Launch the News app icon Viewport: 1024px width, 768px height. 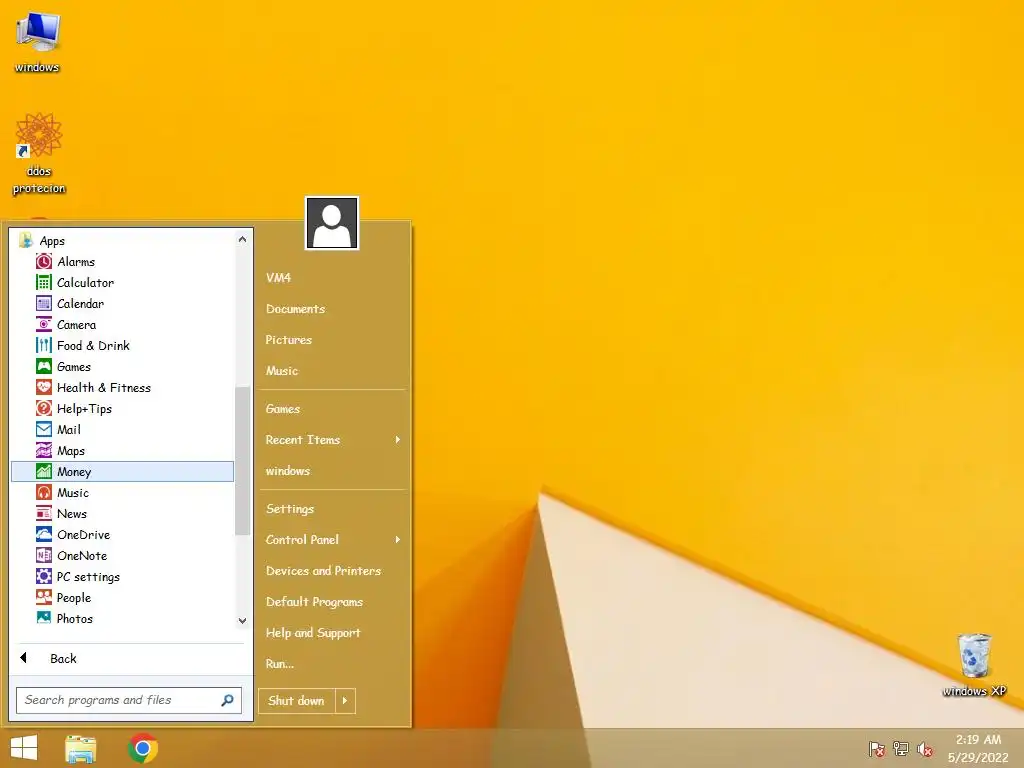click(44, 514)
